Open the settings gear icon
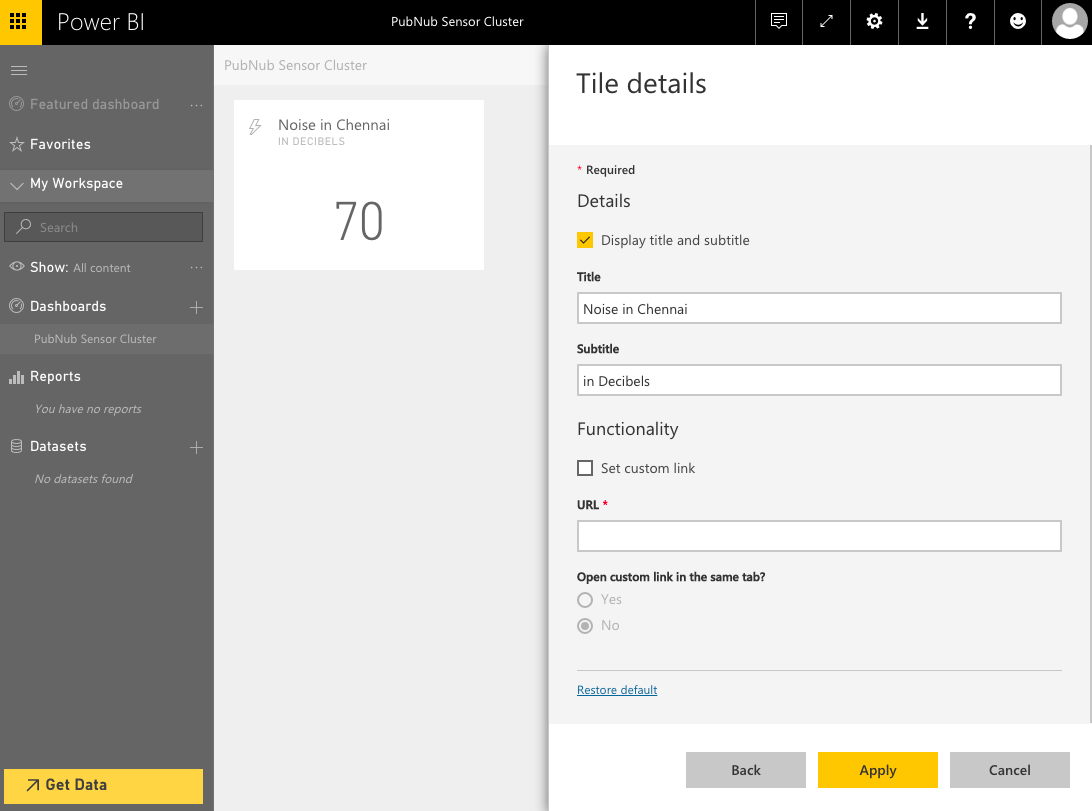 tap(874, 22)
